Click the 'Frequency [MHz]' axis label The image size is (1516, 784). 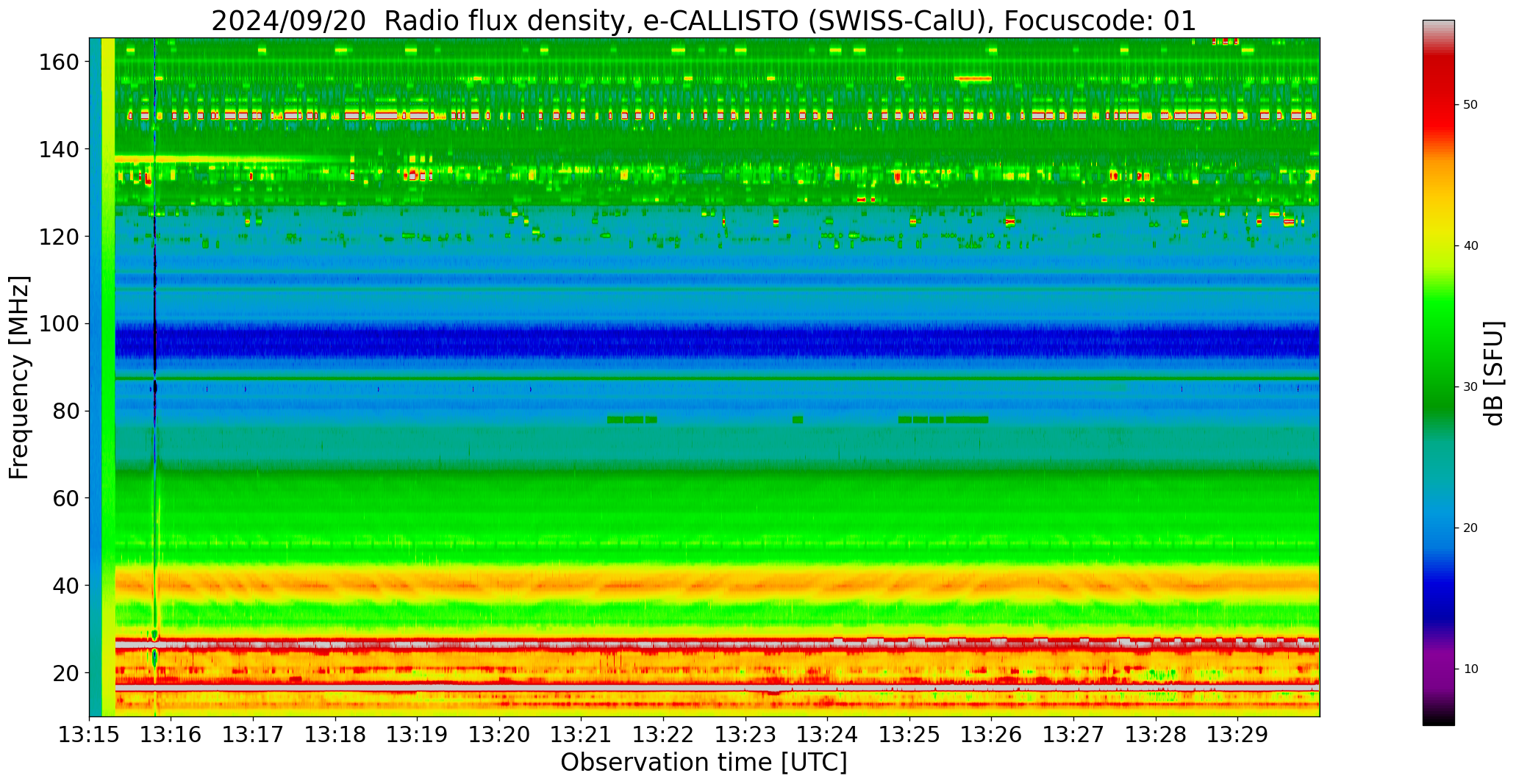(20, 377)
